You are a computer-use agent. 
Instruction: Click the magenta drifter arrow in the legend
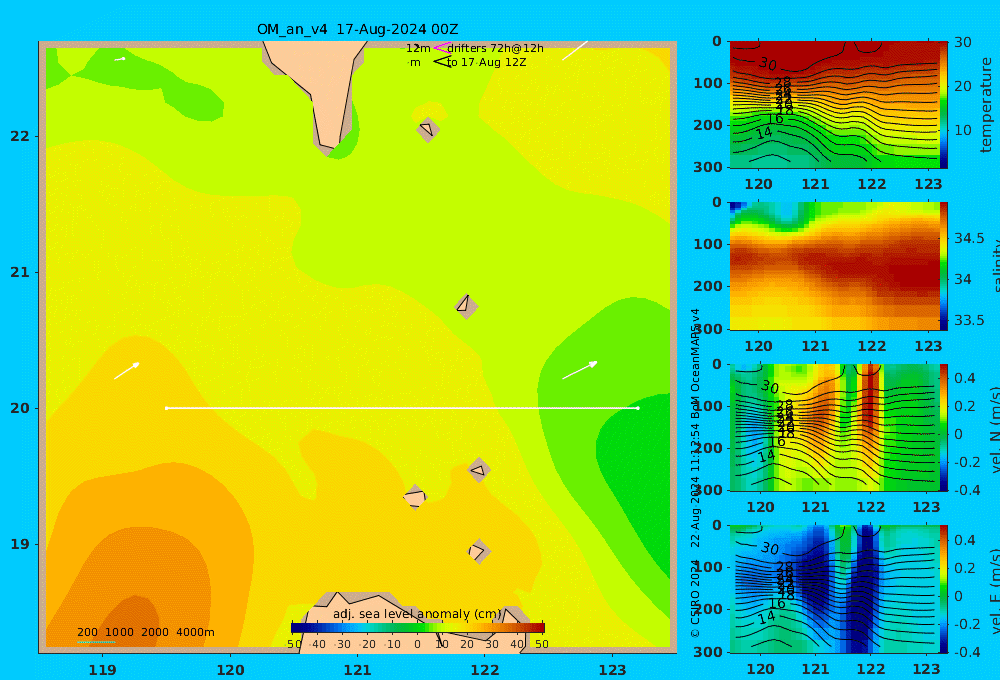click(x=441, y=48)
